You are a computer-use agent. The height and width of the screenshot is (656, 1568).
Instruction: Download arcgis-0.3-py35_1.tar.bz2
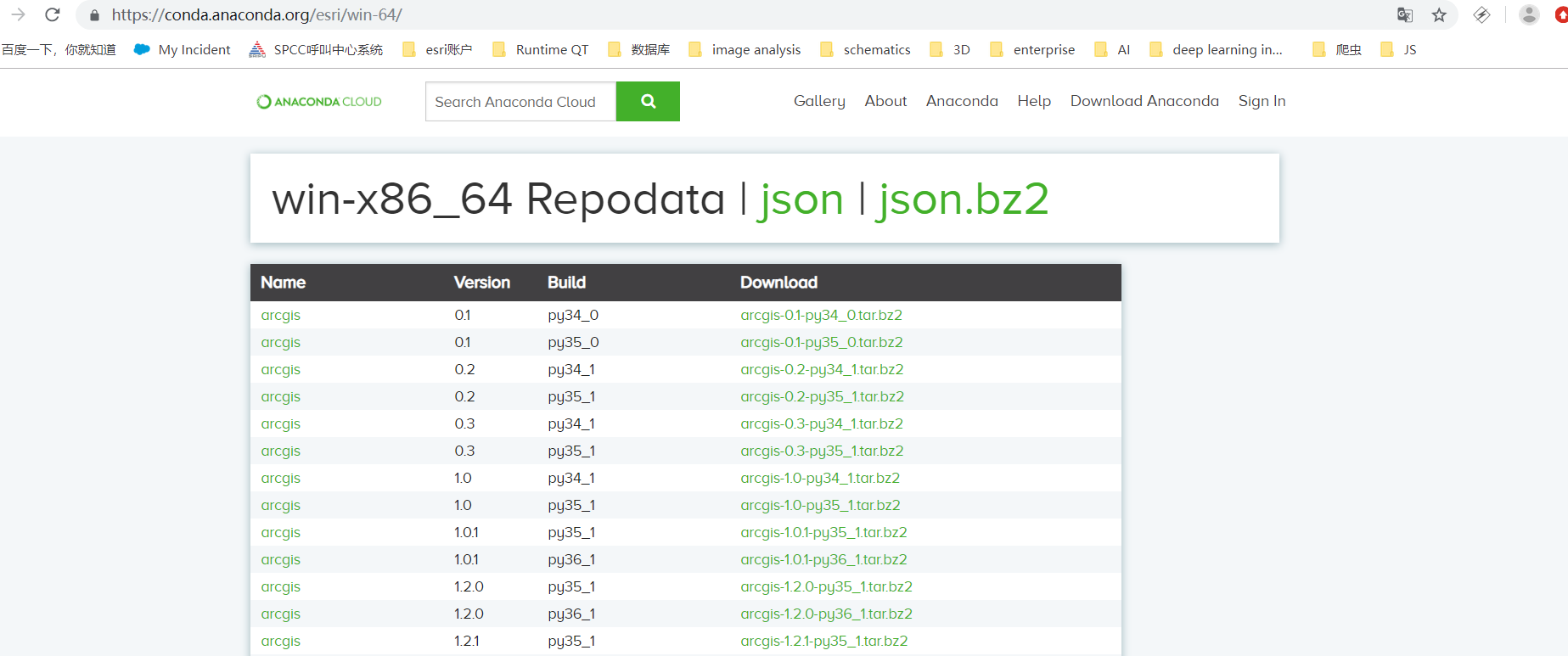point(822,451)
